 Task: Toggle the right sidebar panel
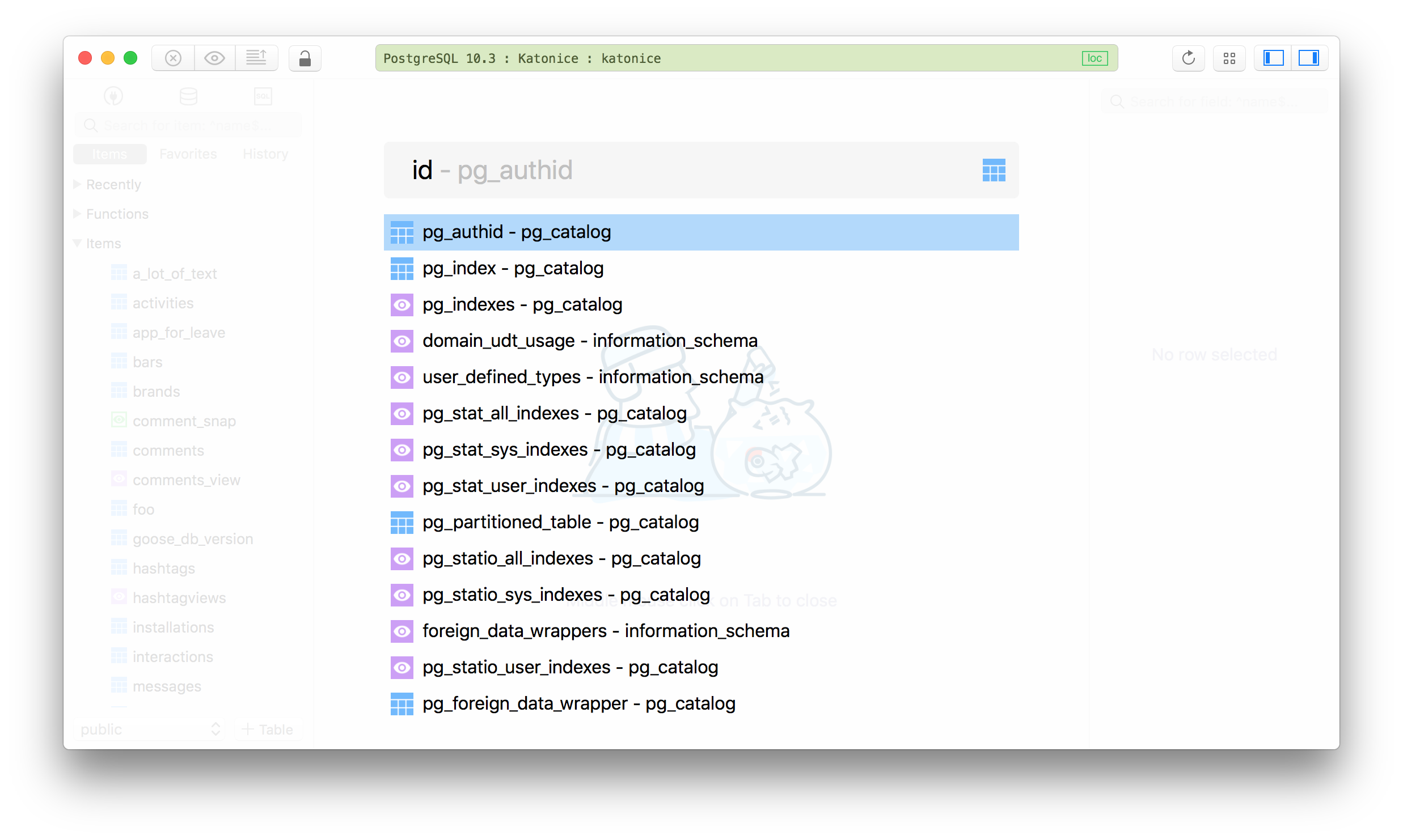click(1309, 58)
